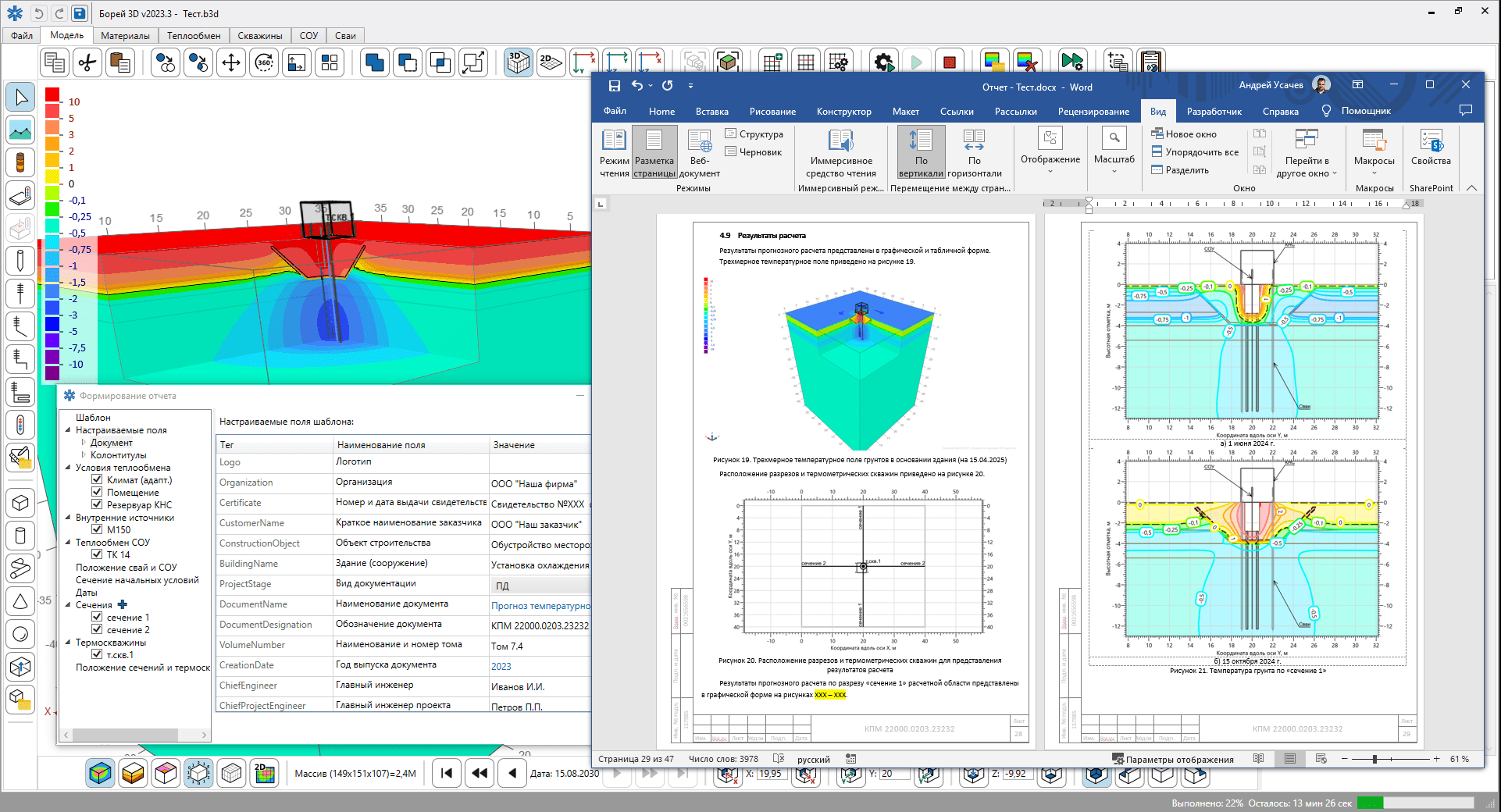Switch to the 3D view button

518,62
